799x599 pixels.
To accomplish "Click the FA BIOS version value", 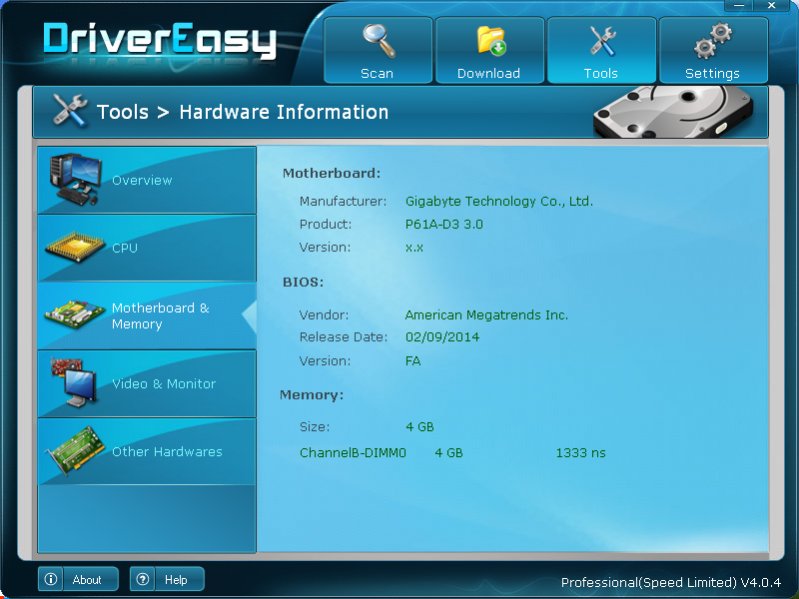I will (x=413, y=361).
